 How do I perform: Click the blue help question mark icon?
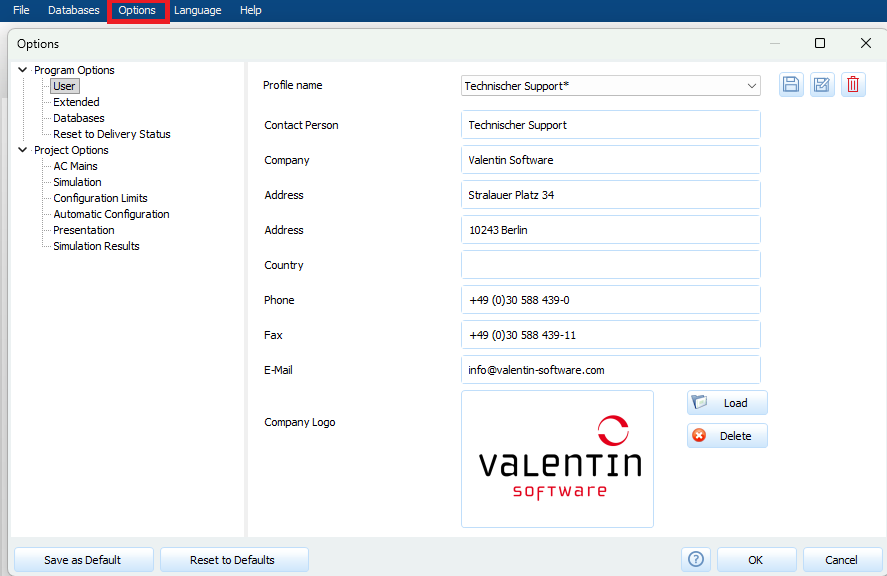[696, 560]
